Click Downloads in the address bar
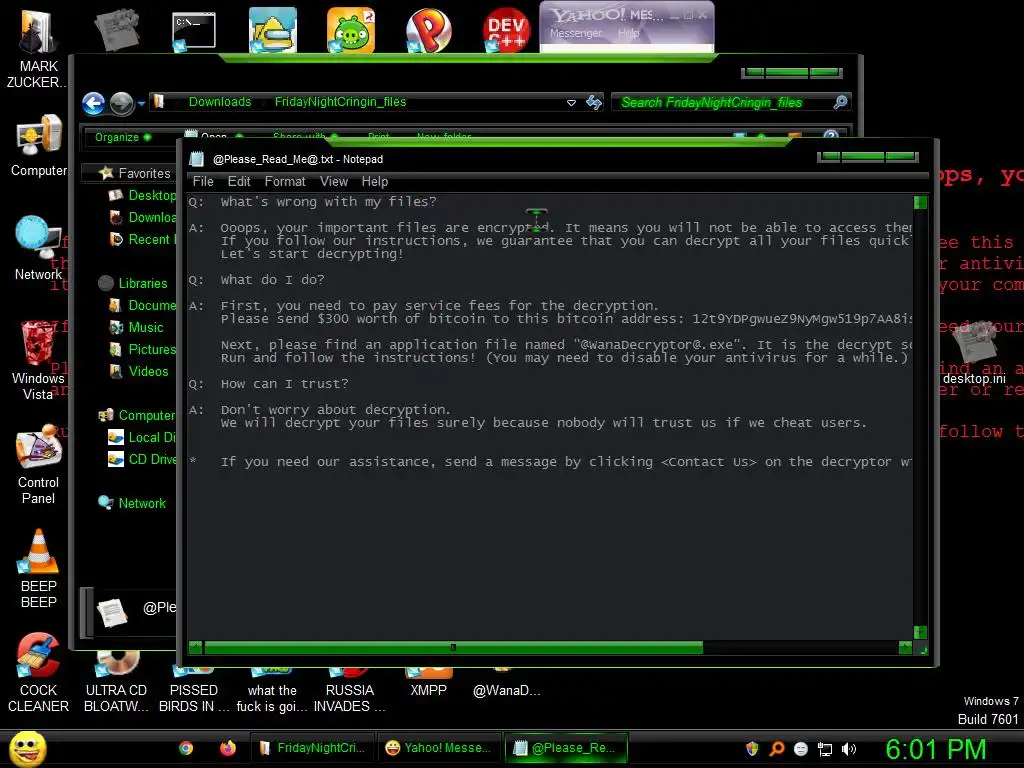The image size is (1024, 768). point(219,102)
